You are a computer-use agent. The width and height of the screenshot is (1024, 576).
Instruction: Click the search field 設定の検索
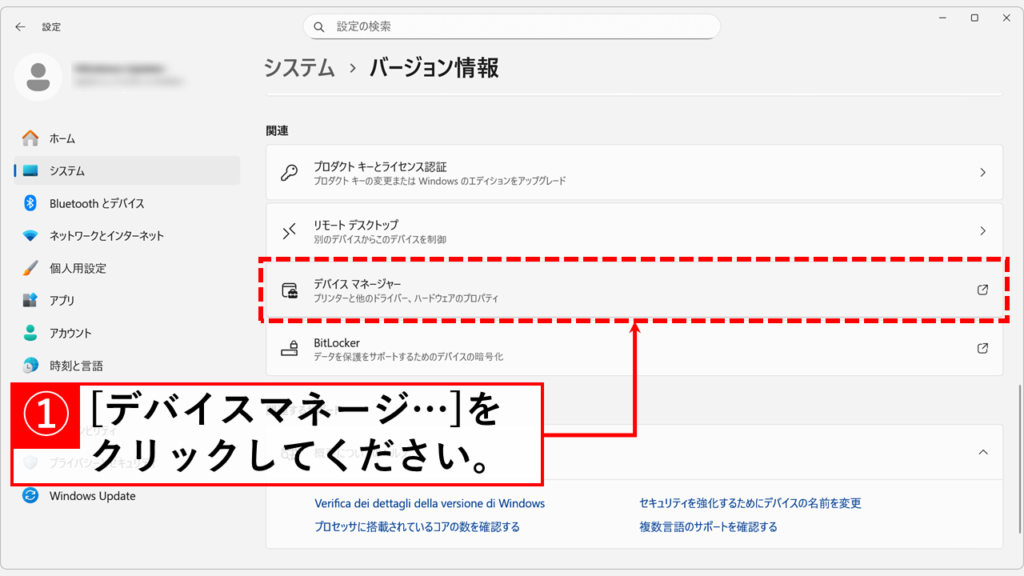click(511, 26)
